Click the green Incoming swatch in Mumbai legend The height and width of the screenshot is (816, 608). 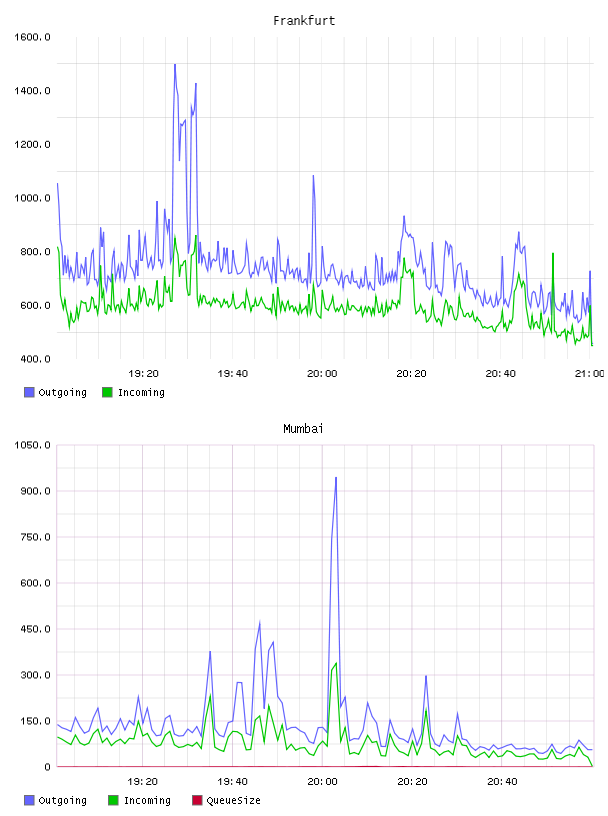pos(113,800)
